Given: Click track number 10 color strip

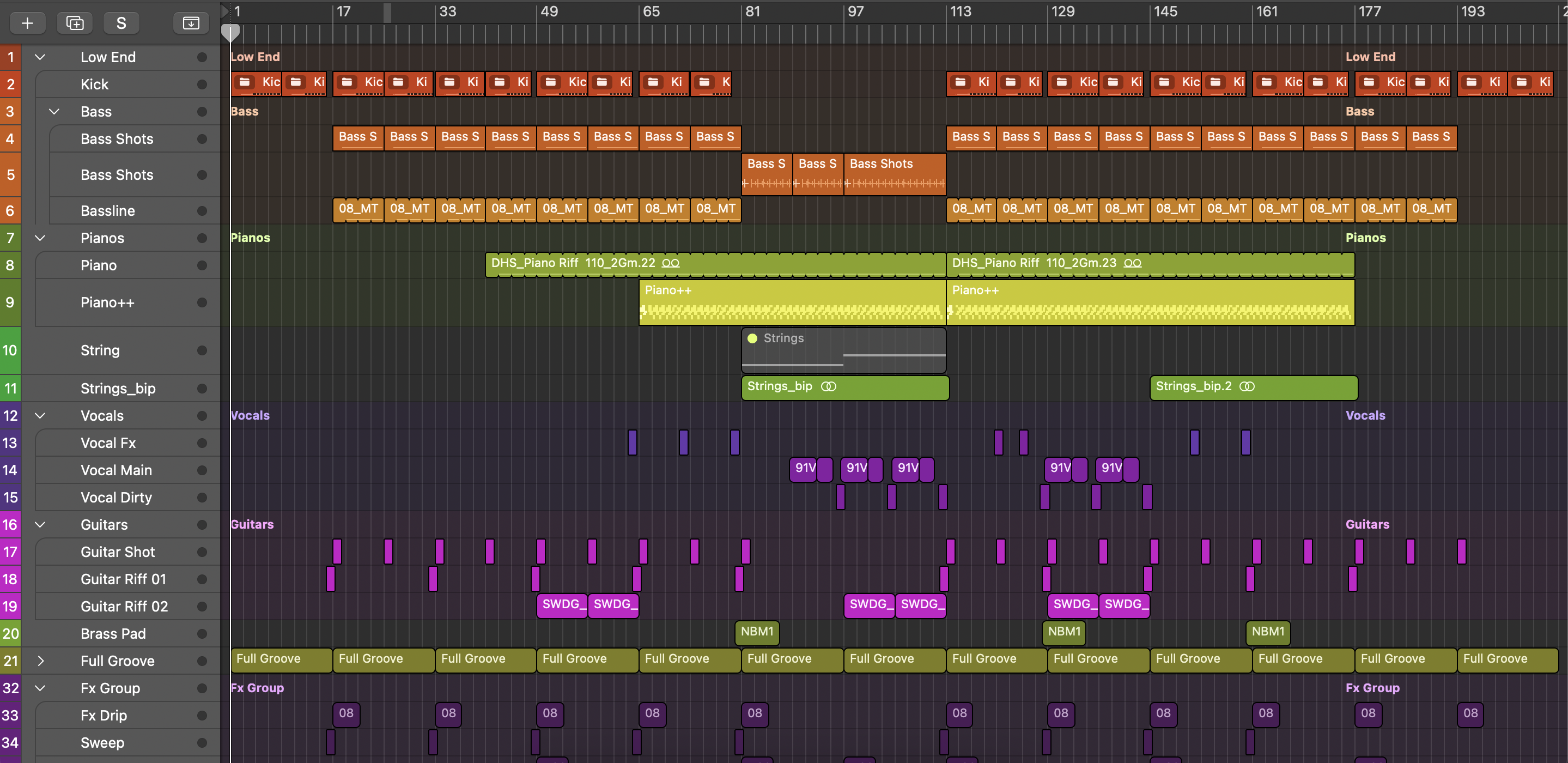Looking at the screenshot, I should 10,351.
